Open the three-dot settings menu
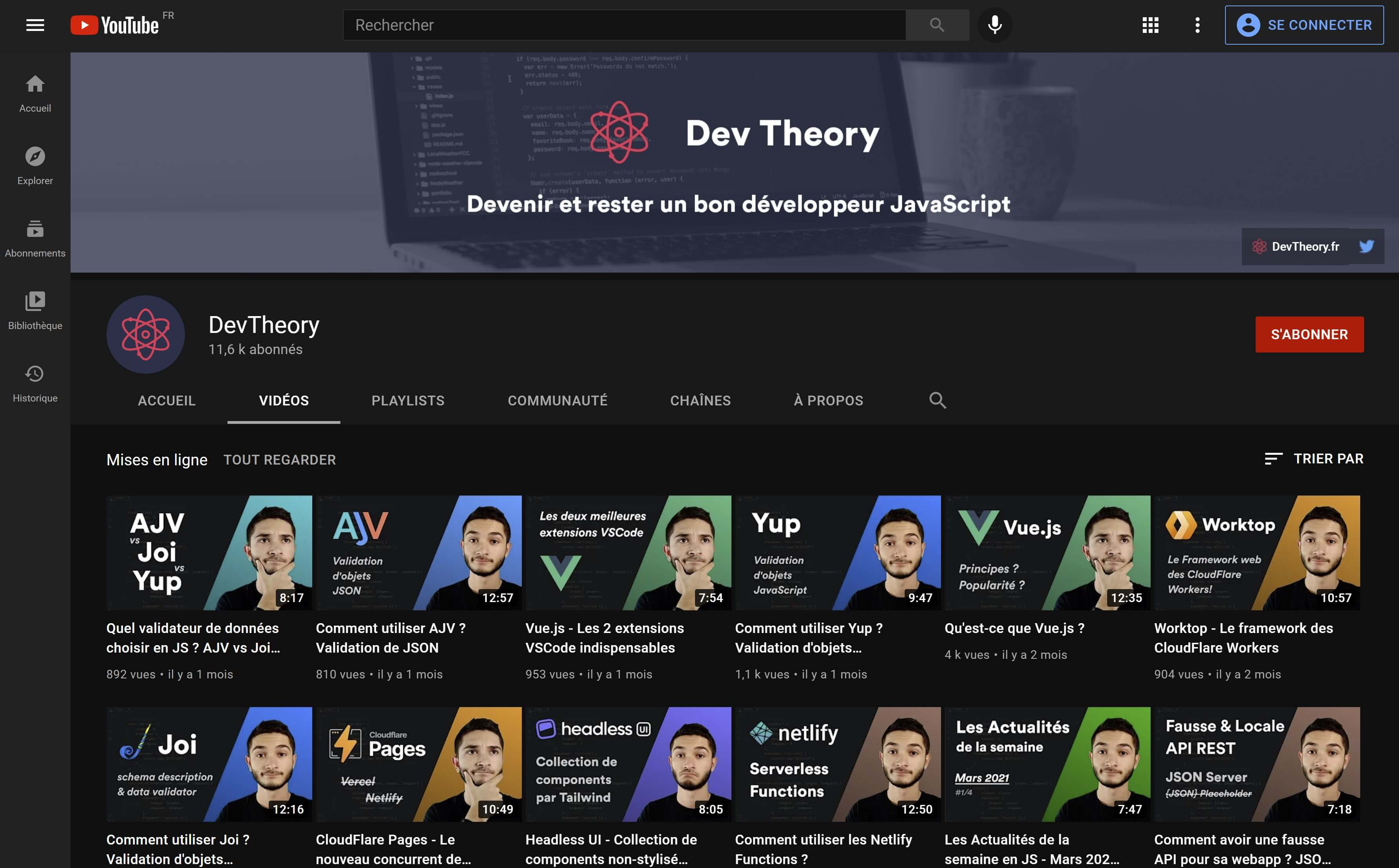 pos(1197,25)
